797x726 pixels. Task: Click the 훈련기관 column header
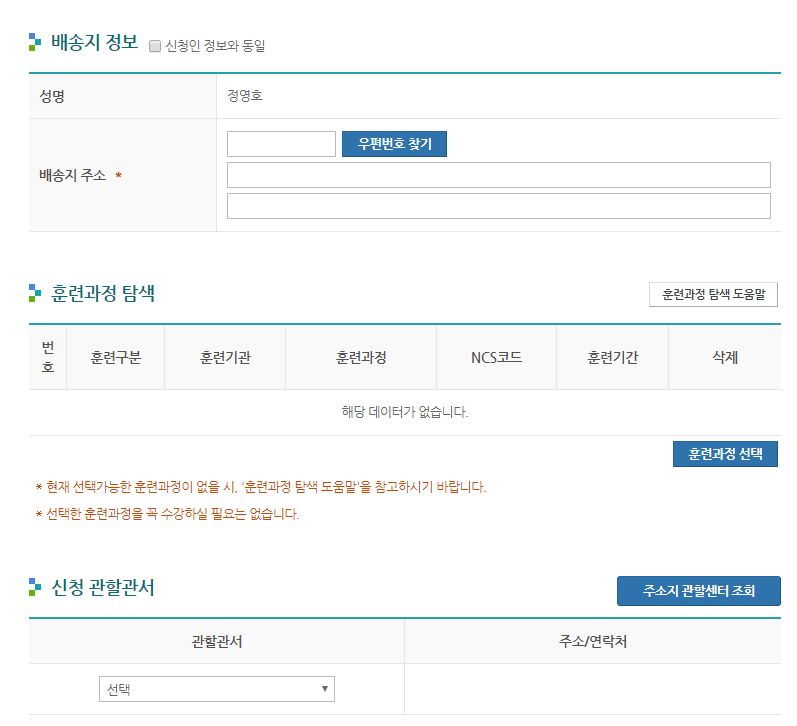225,357
